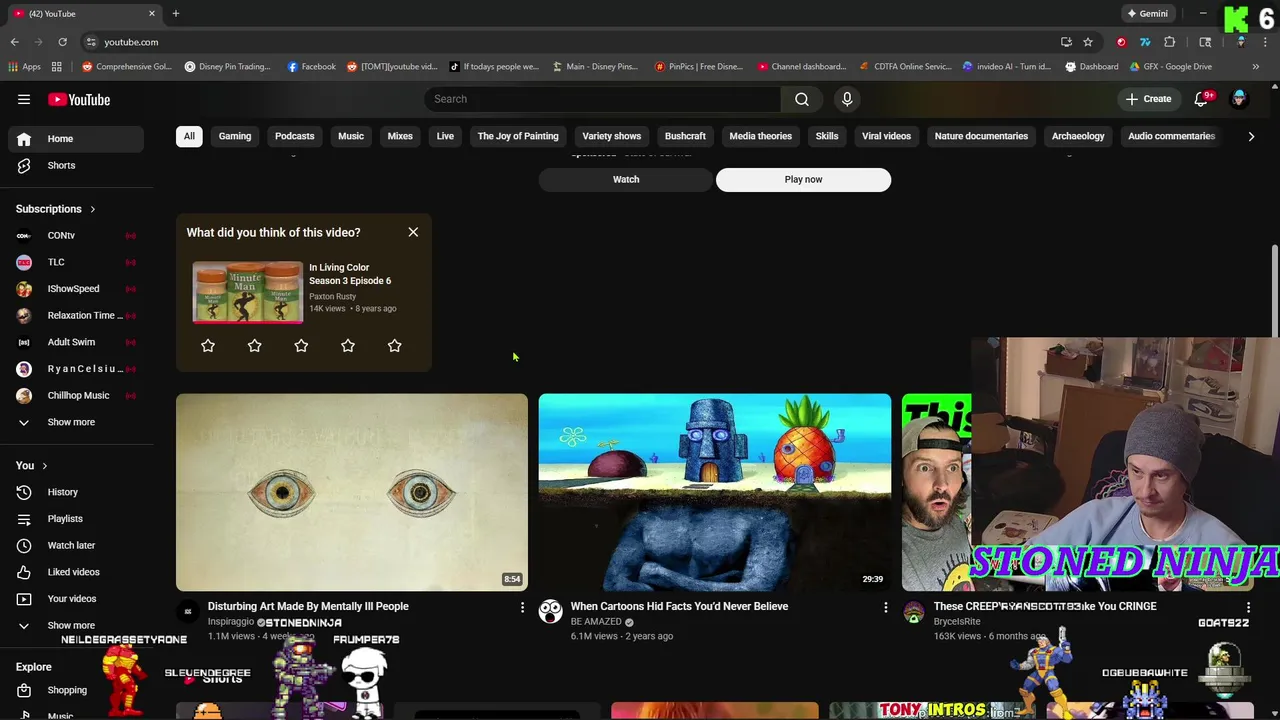Open the Subscriptions header chevron
This screenshot has height=720, width=1280.
(x=92, y=209)
